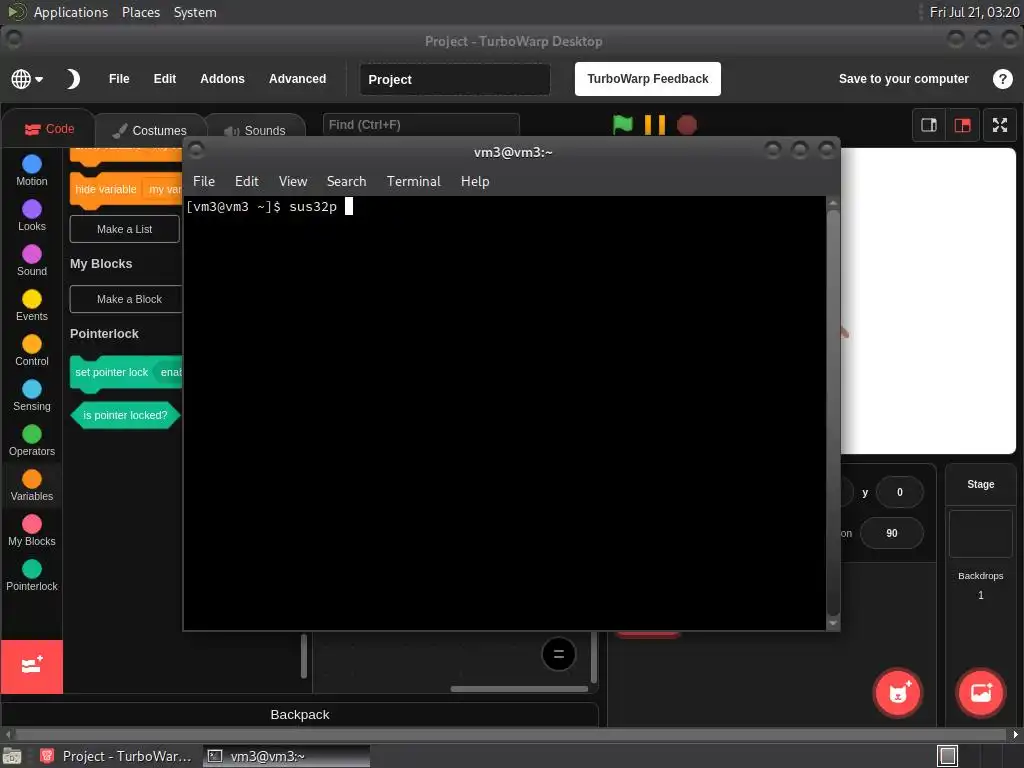The width and height of the screenshot is (1024, 768).
Task: Click the Choose a Backdrop button
Action: (980, 693)
